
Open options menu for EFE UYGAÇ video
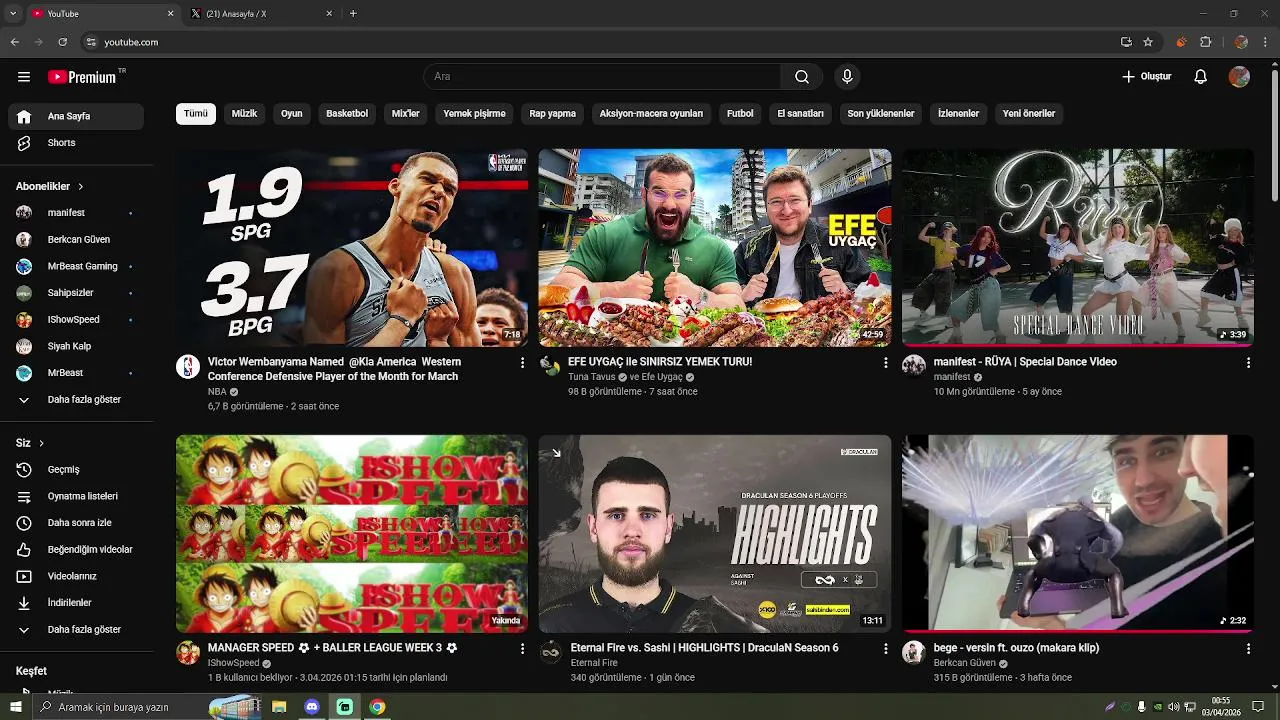tap(885, 363)
